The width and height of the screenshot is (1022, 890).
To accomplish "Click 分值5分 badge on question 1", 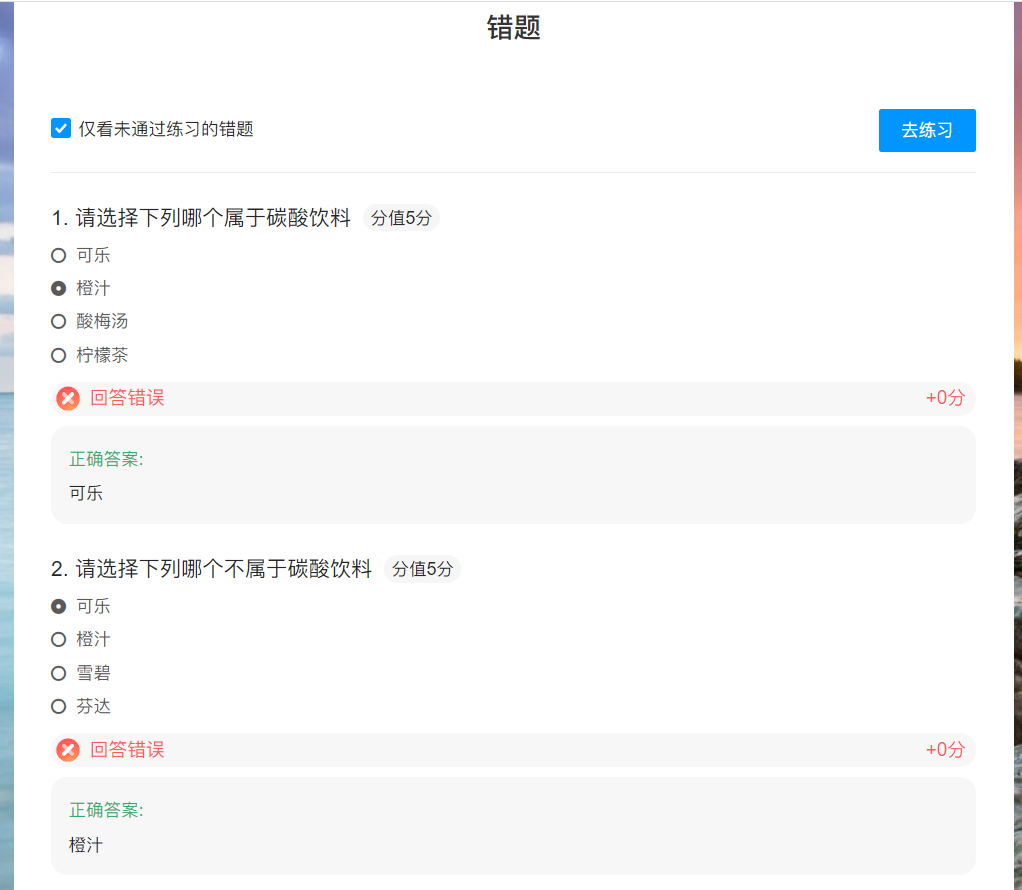I will pyautogui.click(x=402, y=218).
